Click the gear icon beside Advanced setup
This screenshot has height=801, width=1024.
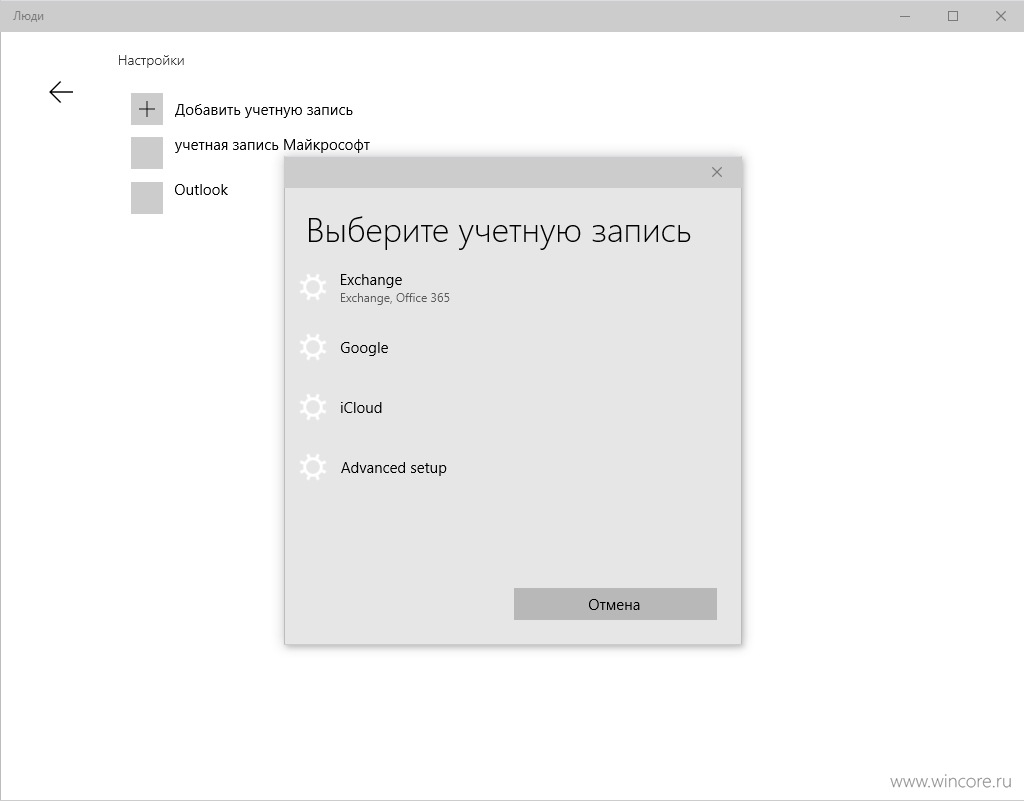[x=313, y=467]
